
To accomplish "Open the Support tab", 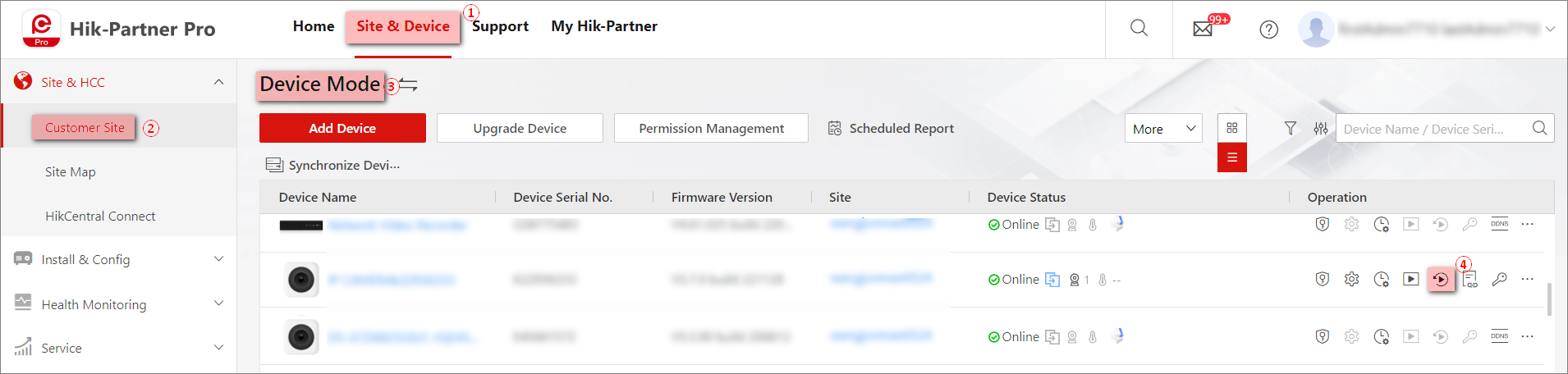I will (x=500, y=26).
